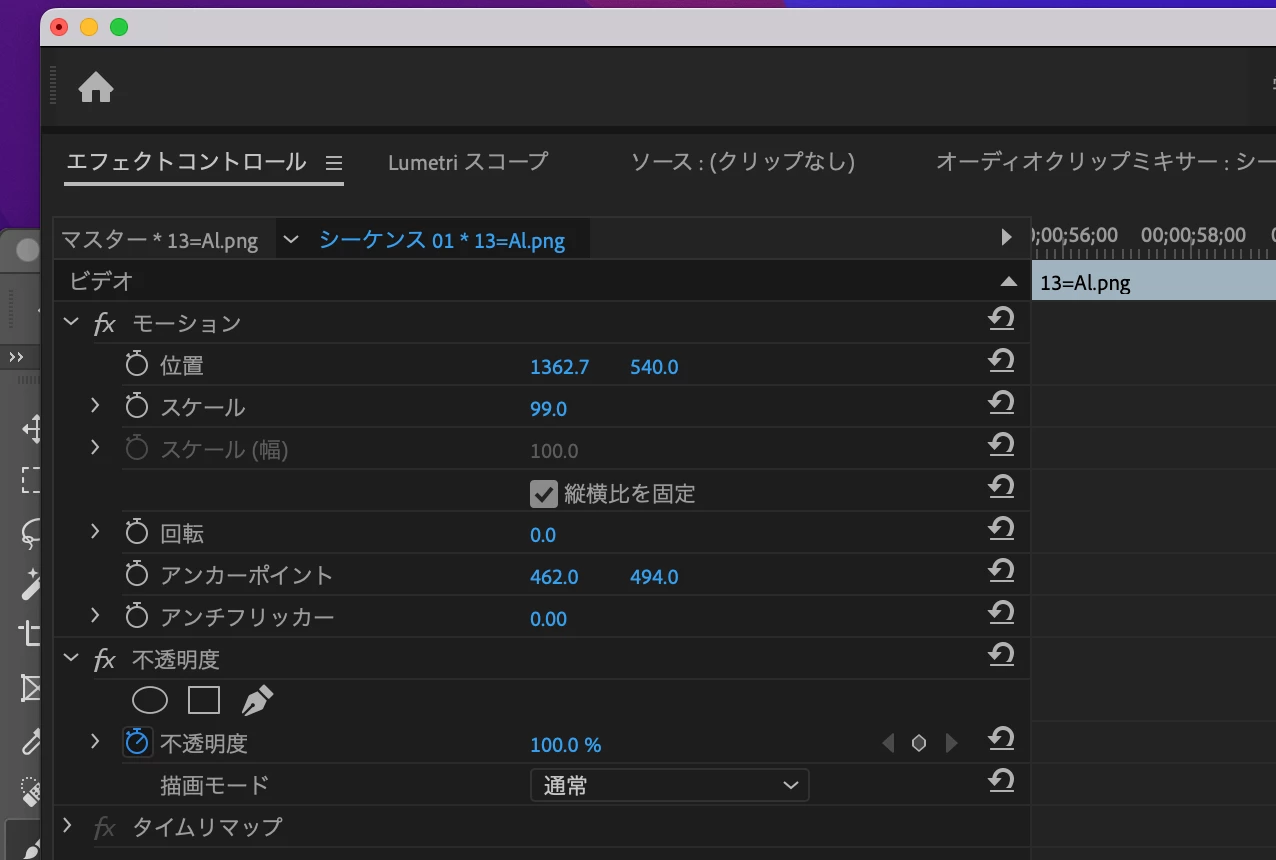1276x860 pixels.
Task: Expand the アンチフリッカー parameter
Action: point(95,615)
